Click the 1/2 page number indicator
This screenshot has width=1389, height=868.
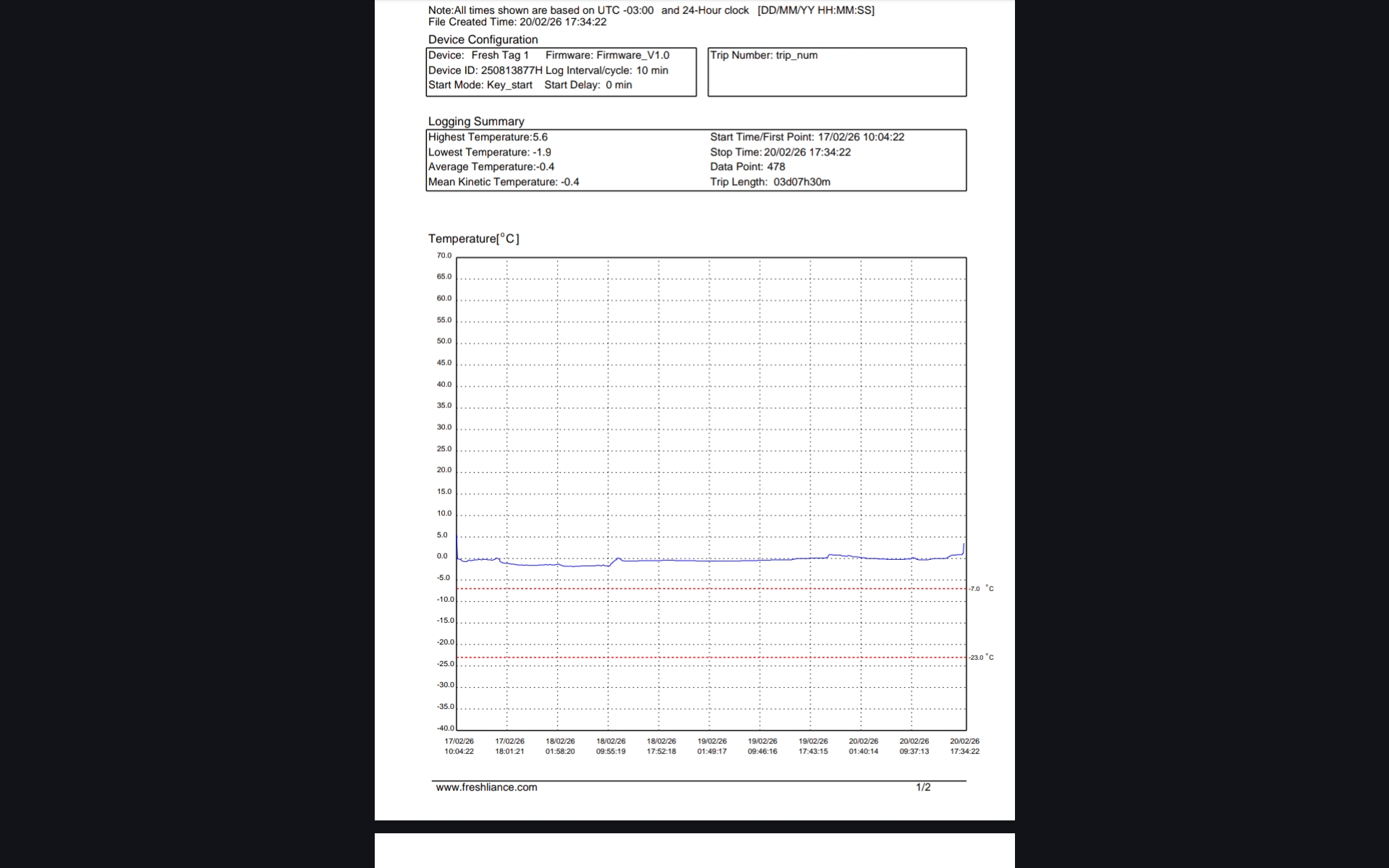point(923,787)
